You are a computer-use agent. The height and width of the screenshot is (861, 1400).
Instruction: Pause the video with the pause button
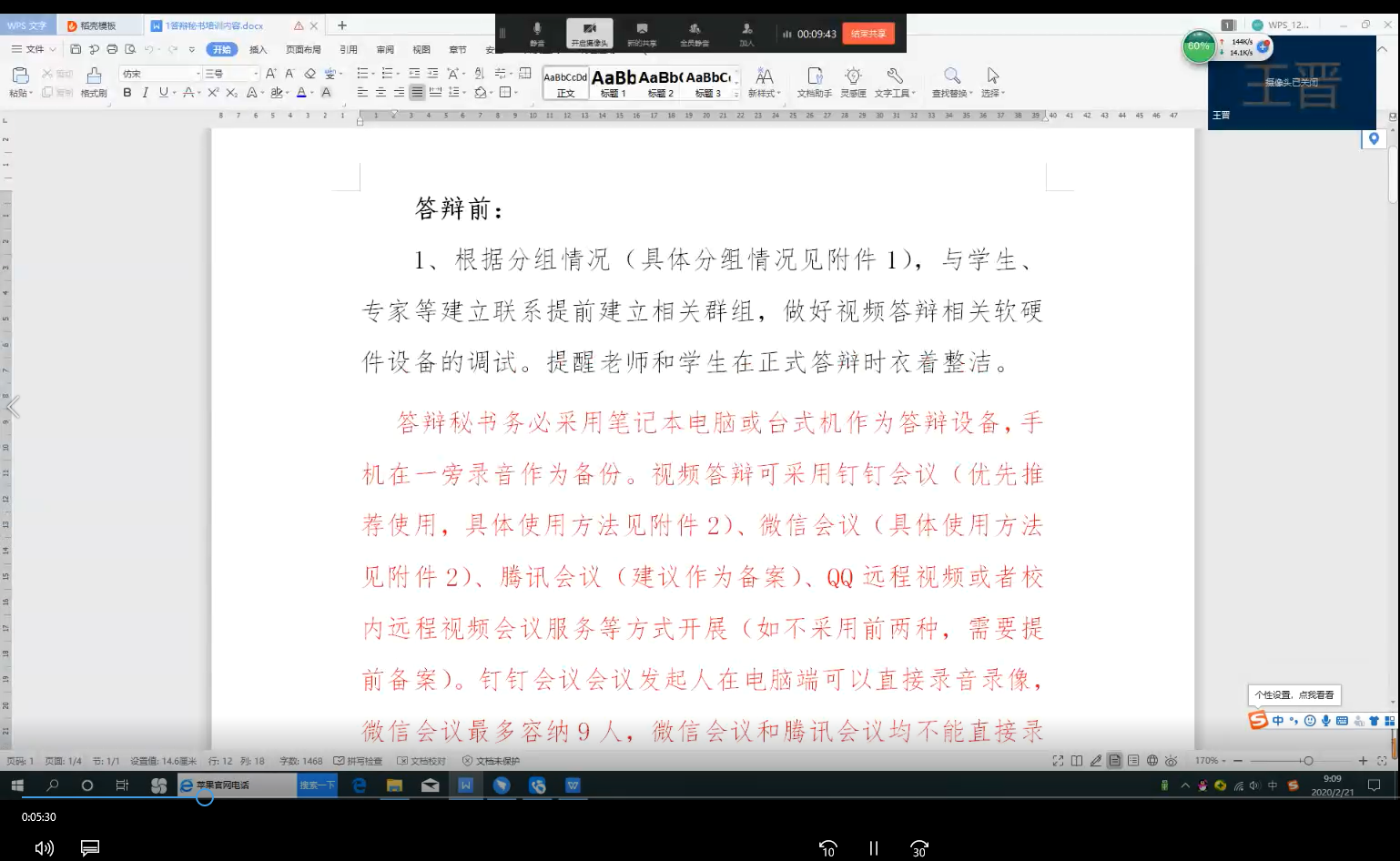(873, 848)
